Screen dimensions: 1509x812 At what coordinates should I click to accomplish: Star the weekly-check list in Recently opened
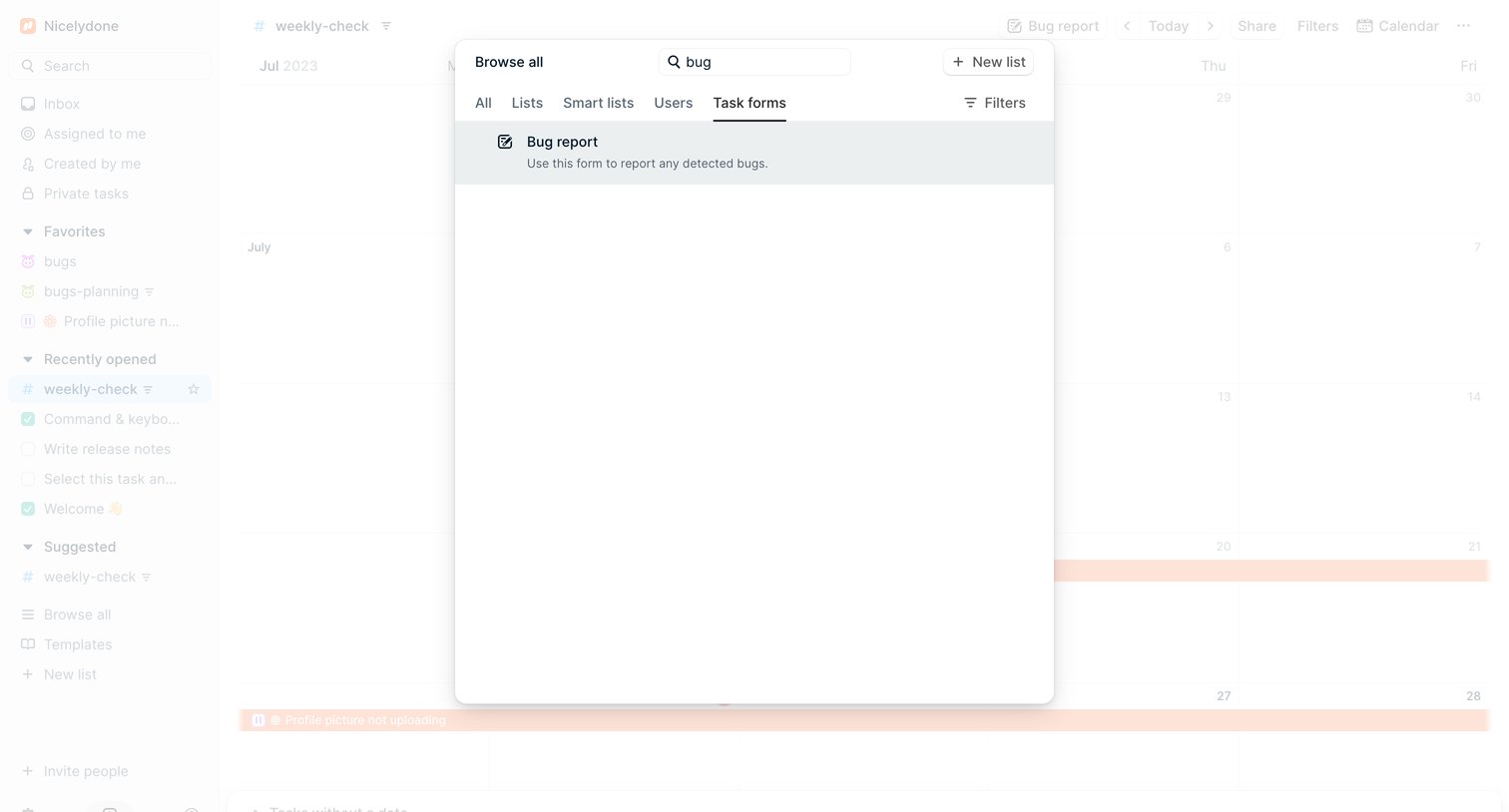194,389
